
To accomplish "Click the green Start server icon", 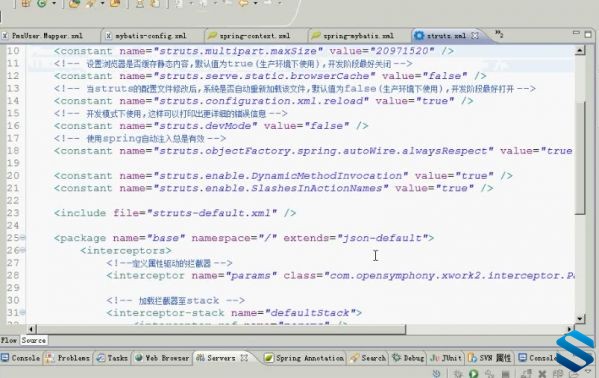I will pyautogui.click(x=473, y=373).
